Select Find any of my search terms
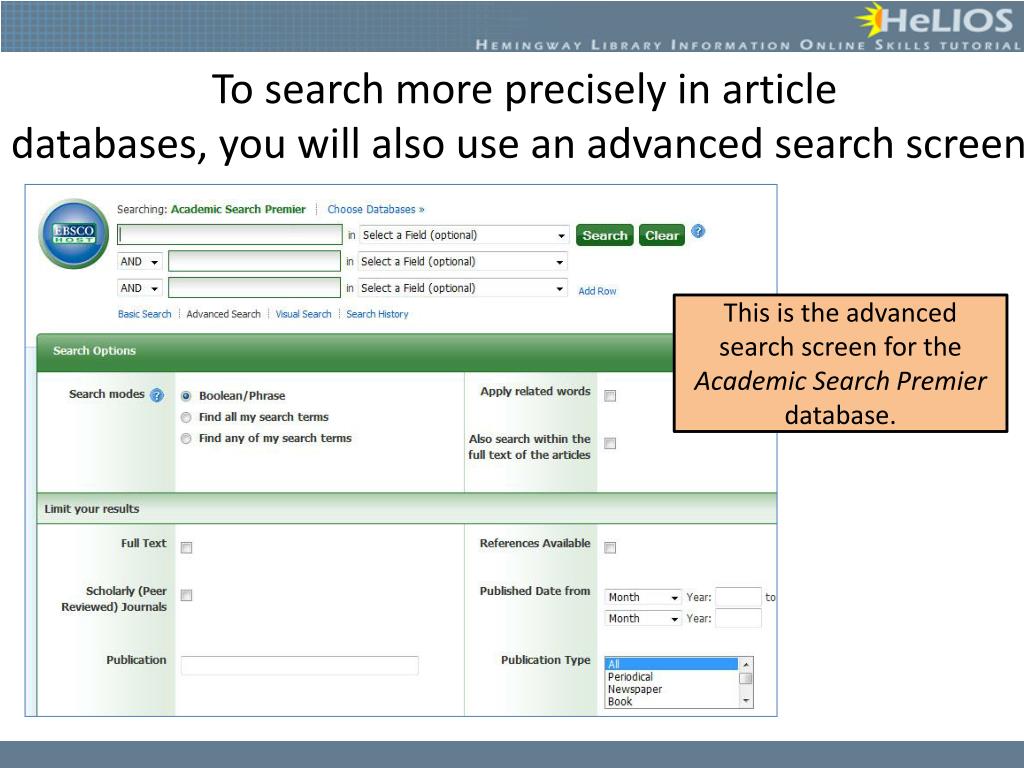Image resolution: width=1024 pixels, height=768 pixels. 186,438
